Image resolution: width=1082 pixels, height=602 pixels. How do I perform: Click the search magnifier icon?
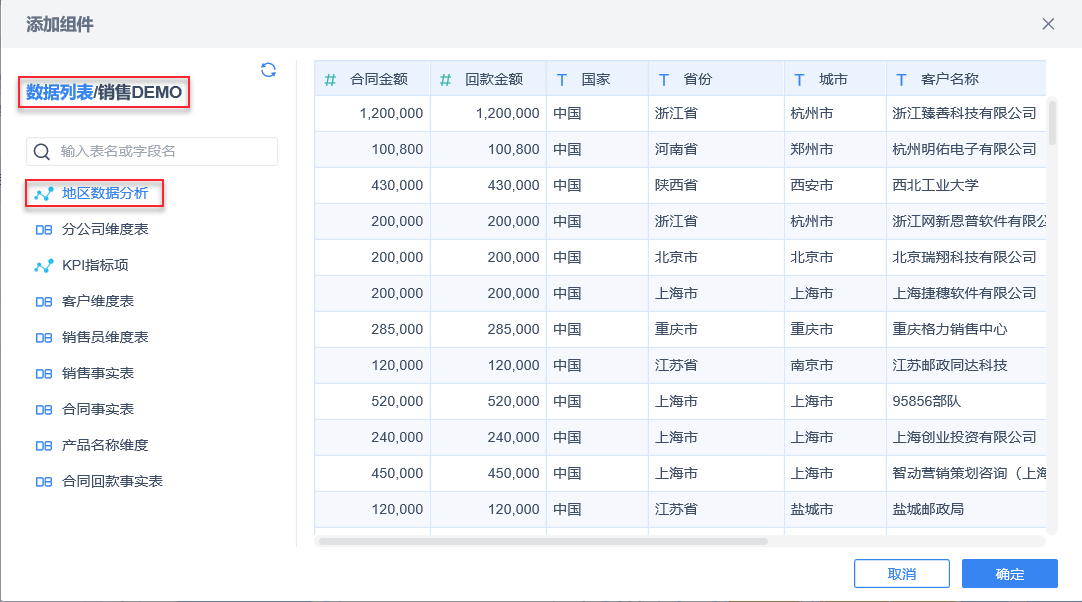(42, 152)
